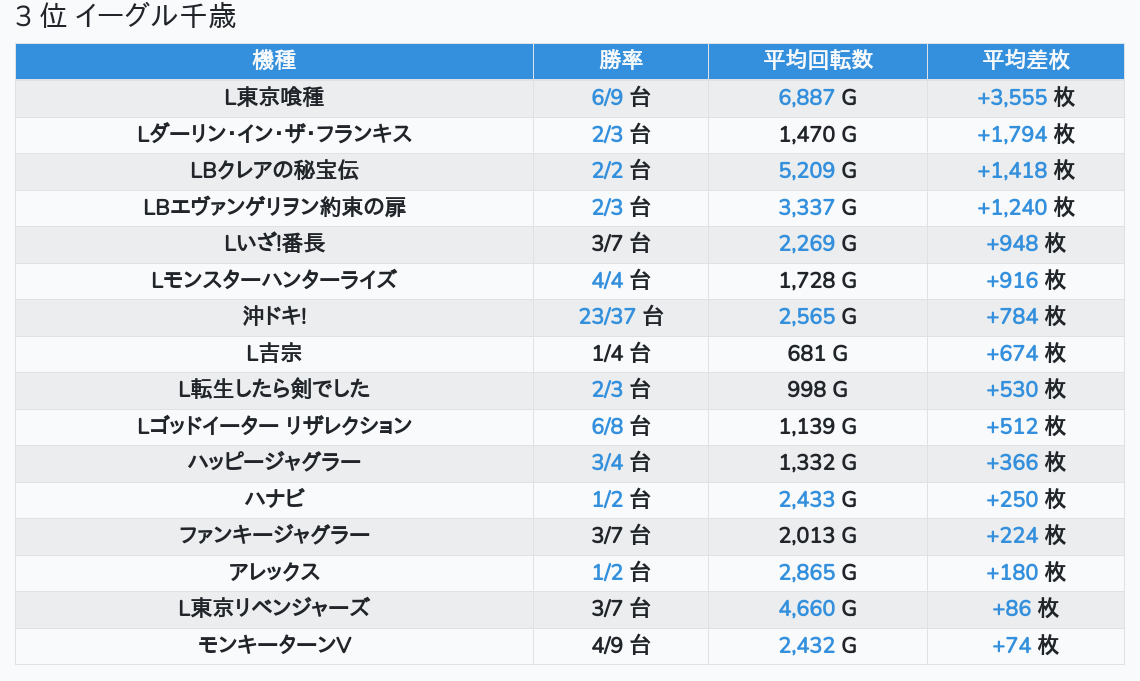The image size is (1140, 681).
Task: Click the LBクレアの秘宝伝 entry
Action: pyautogui.click(x=274, y=170)
